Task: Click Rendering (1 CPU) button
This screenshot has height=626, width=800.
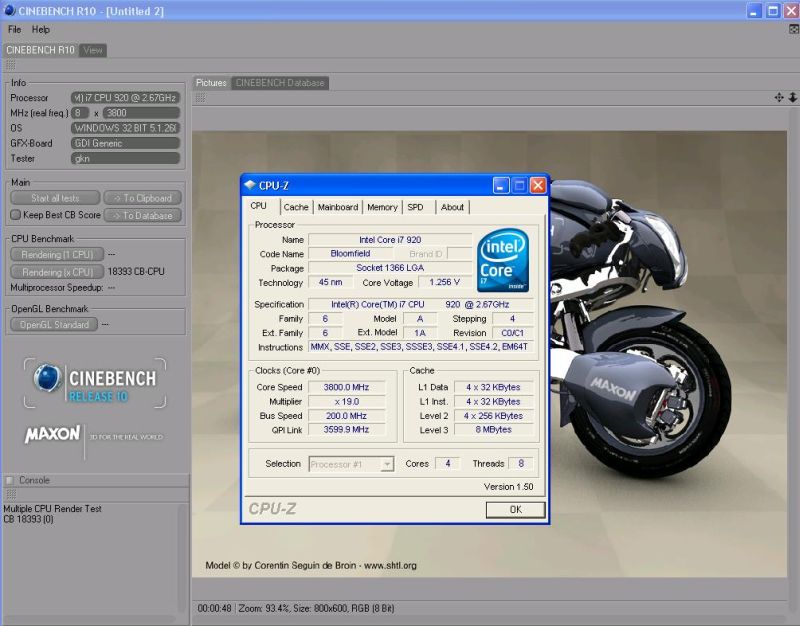Action: (57, 254)
